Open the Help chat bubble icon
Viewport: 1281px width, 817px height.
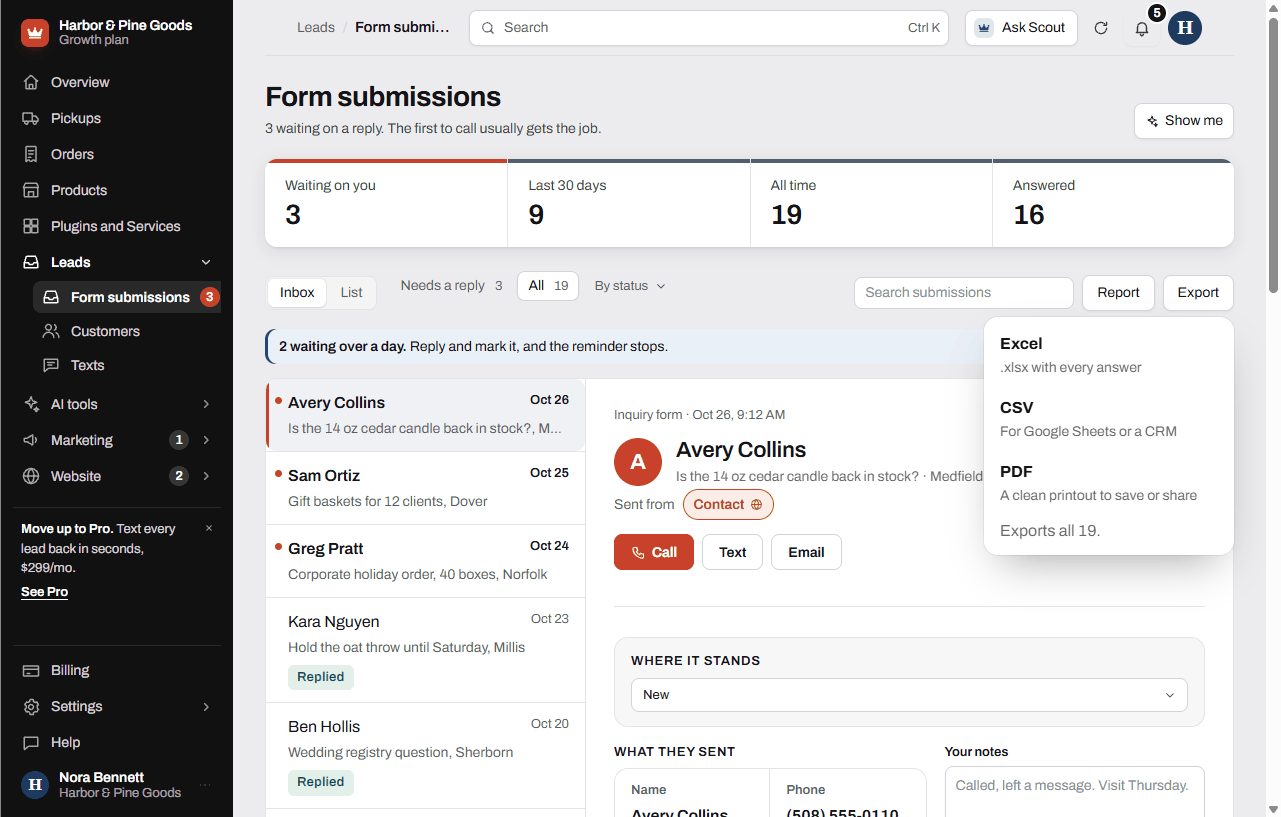(31, 742)
